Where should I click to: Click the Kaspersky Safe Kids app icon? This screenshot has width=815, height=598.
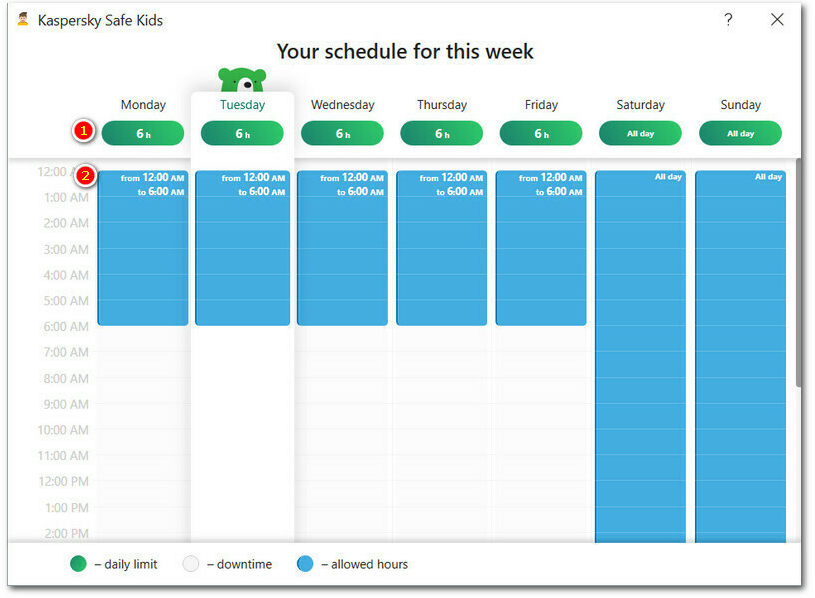pyautogui.click(x=23, y=19)
